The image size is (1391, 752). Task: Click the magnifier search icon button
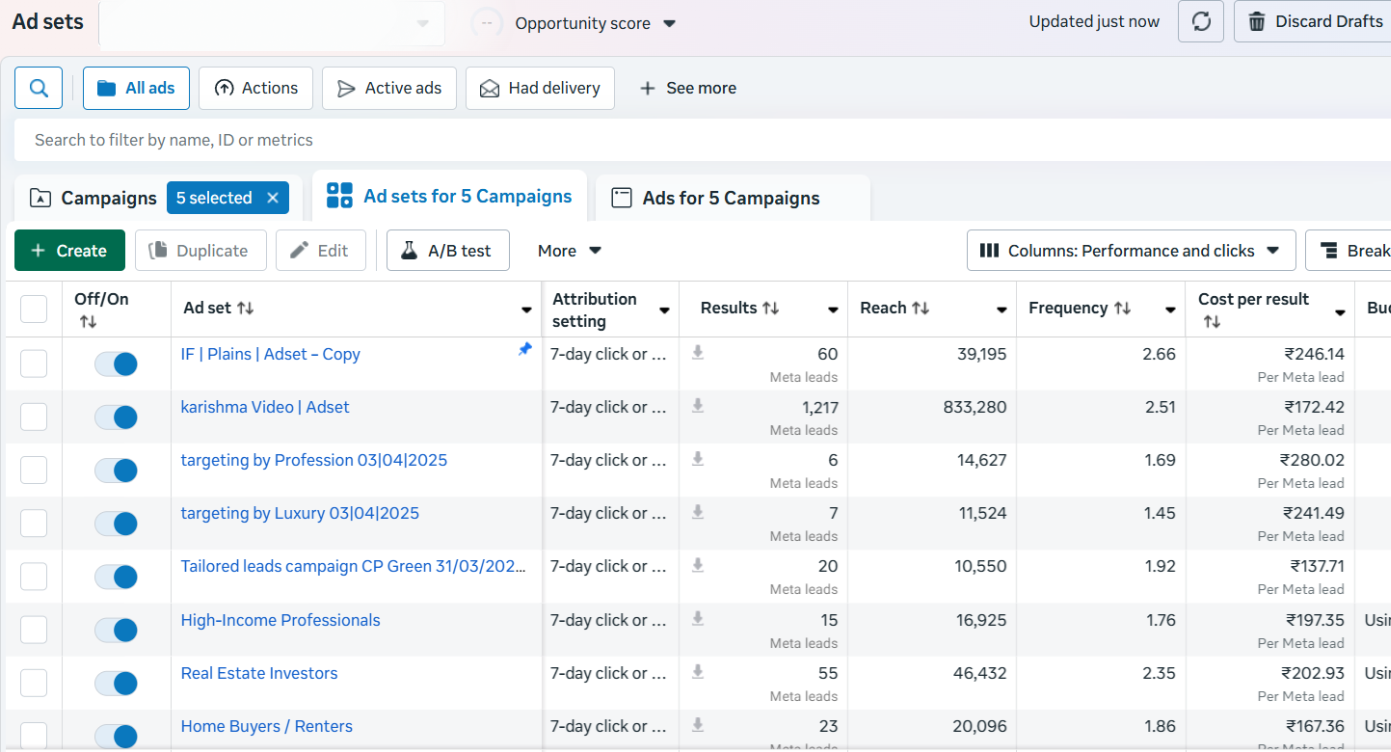point(39,88)
